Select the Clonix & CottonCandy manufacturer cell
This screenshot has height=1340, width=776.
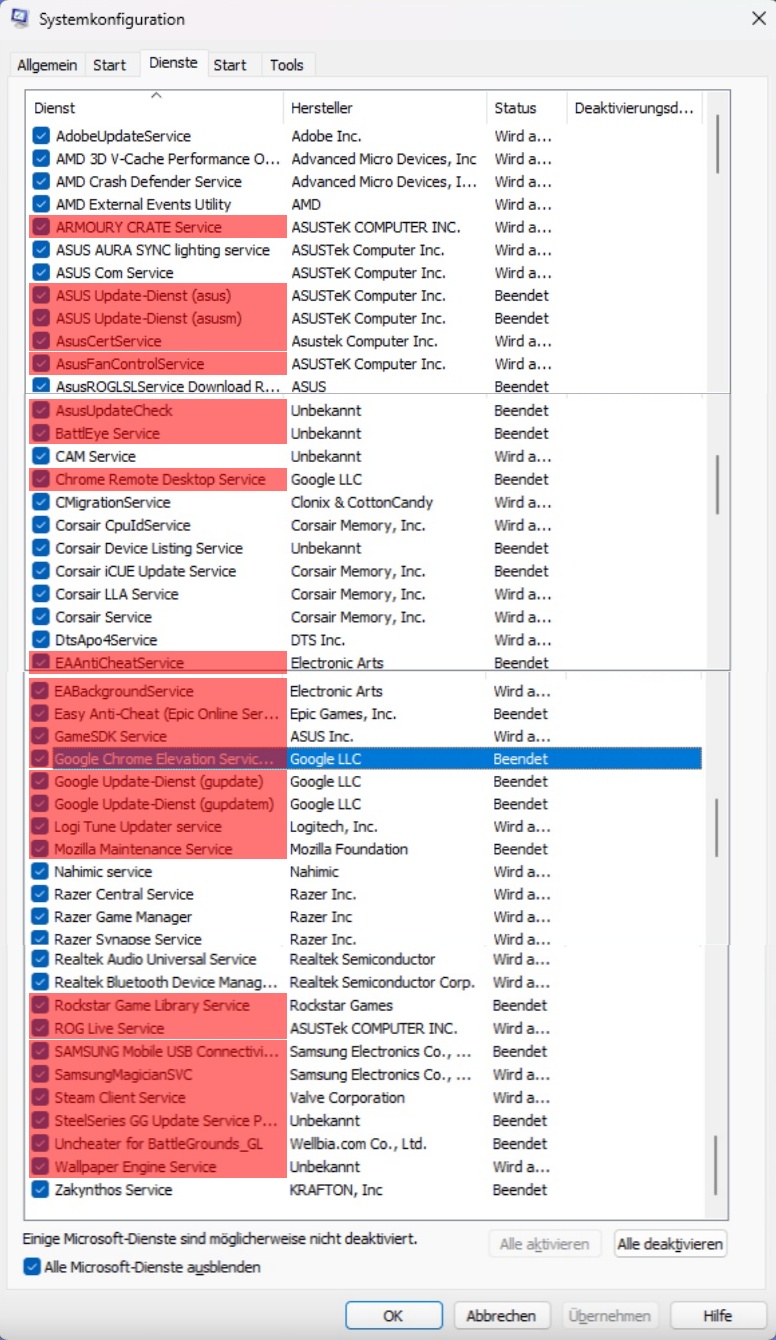point(362,502)
